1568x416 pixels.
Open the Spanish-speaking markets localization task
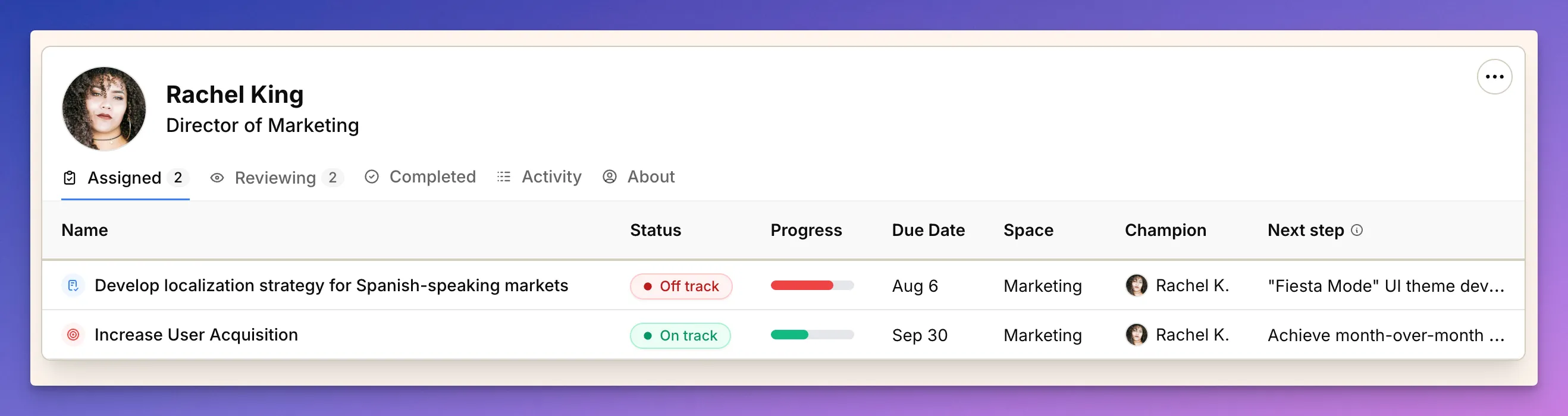pos(331,285)
